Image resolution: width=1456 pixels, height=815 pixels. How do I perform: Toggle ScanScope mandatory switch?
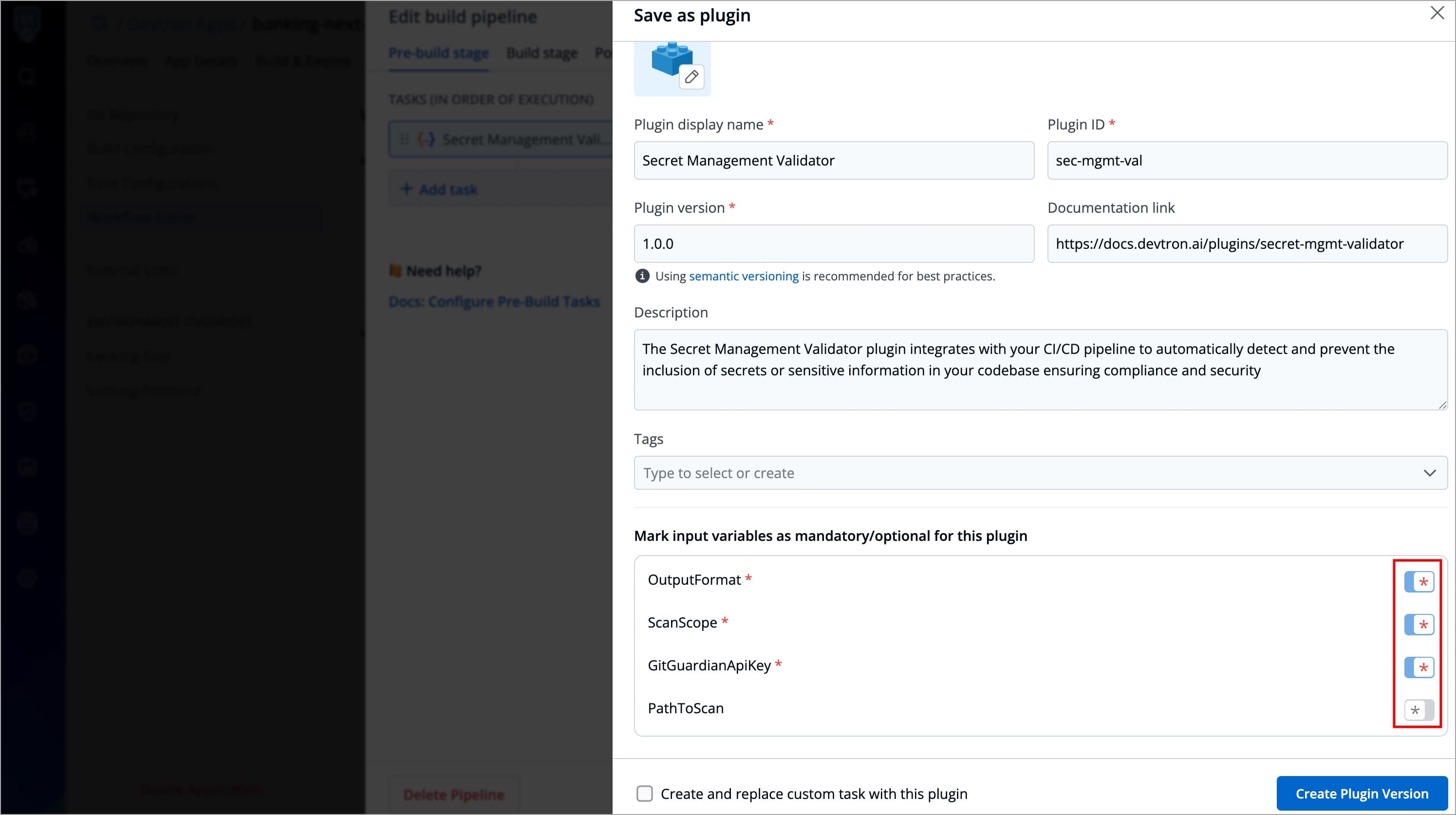tap(1419, 625)
